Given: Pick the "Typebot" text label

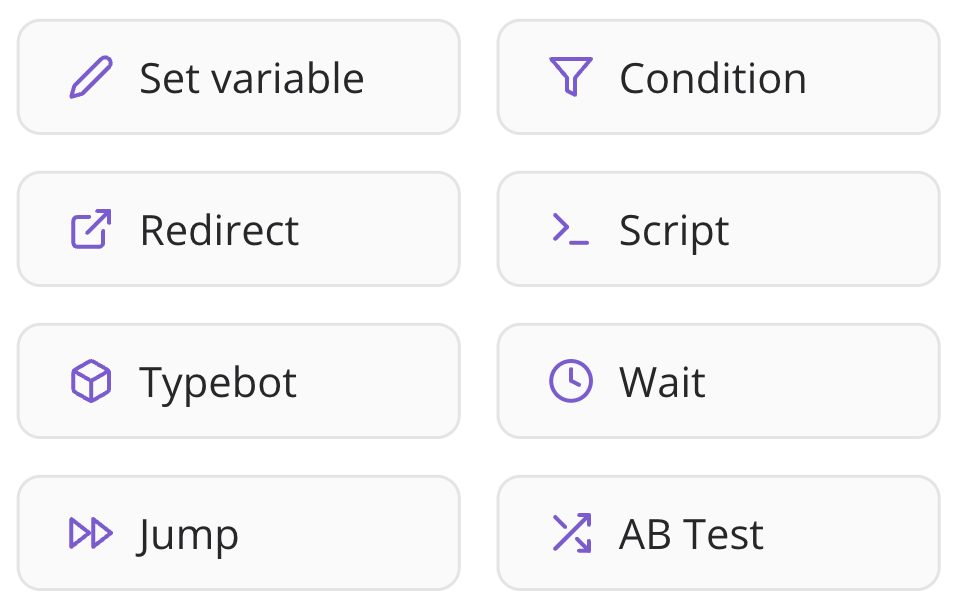Looking at the screenshot, I should pyautogui.click(x=218, y=382).
